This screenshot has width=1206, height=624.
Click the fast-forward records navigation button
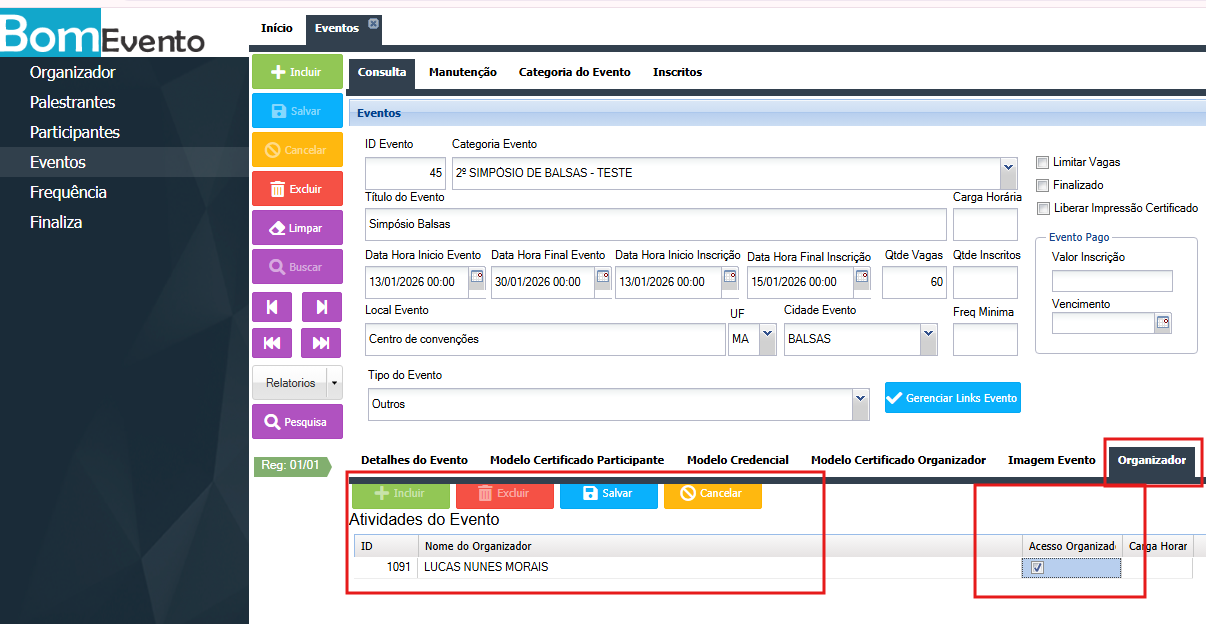[321, 343]
